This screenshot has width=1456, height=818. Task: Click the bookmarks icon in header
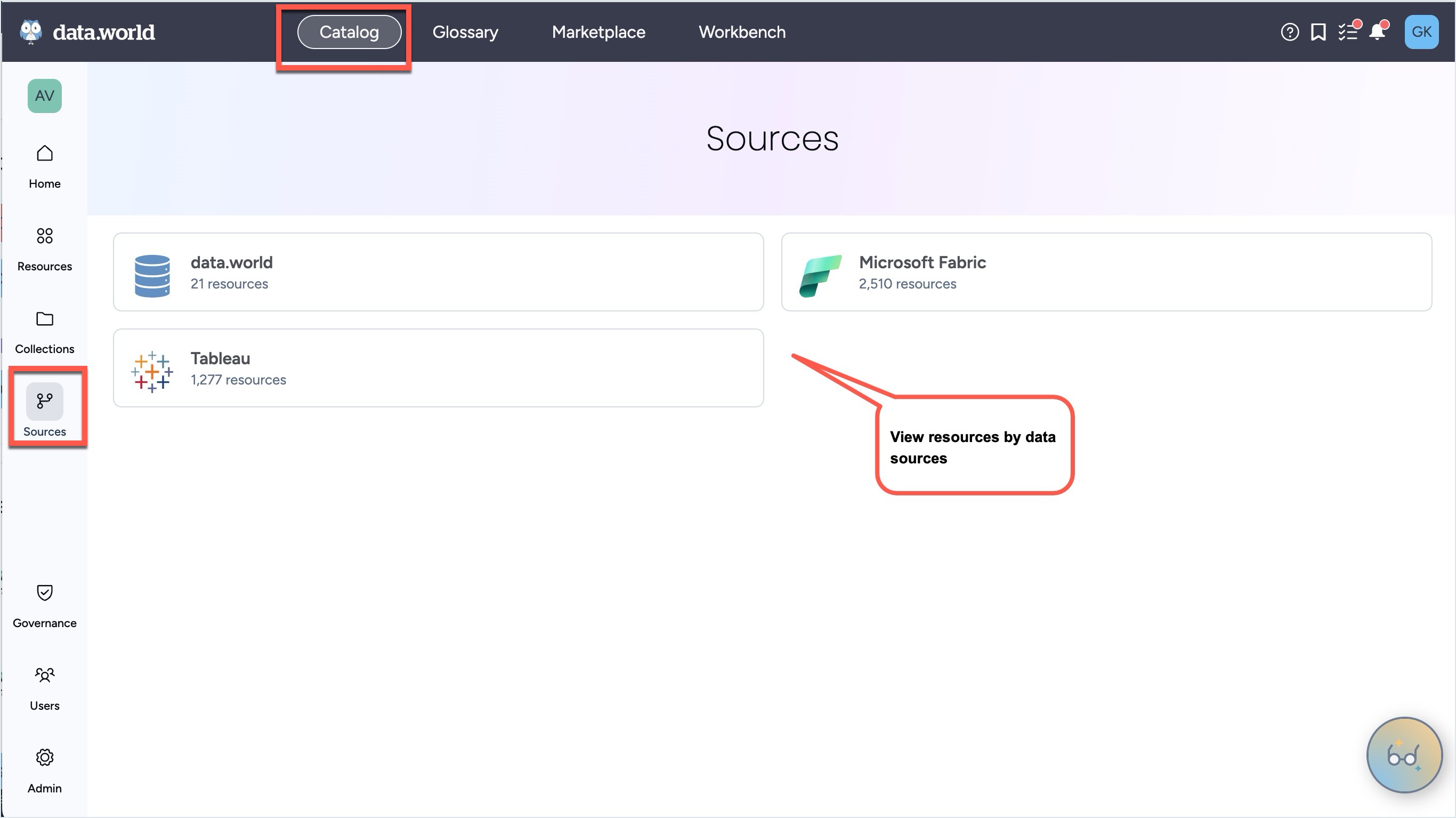click(1318, 32)
